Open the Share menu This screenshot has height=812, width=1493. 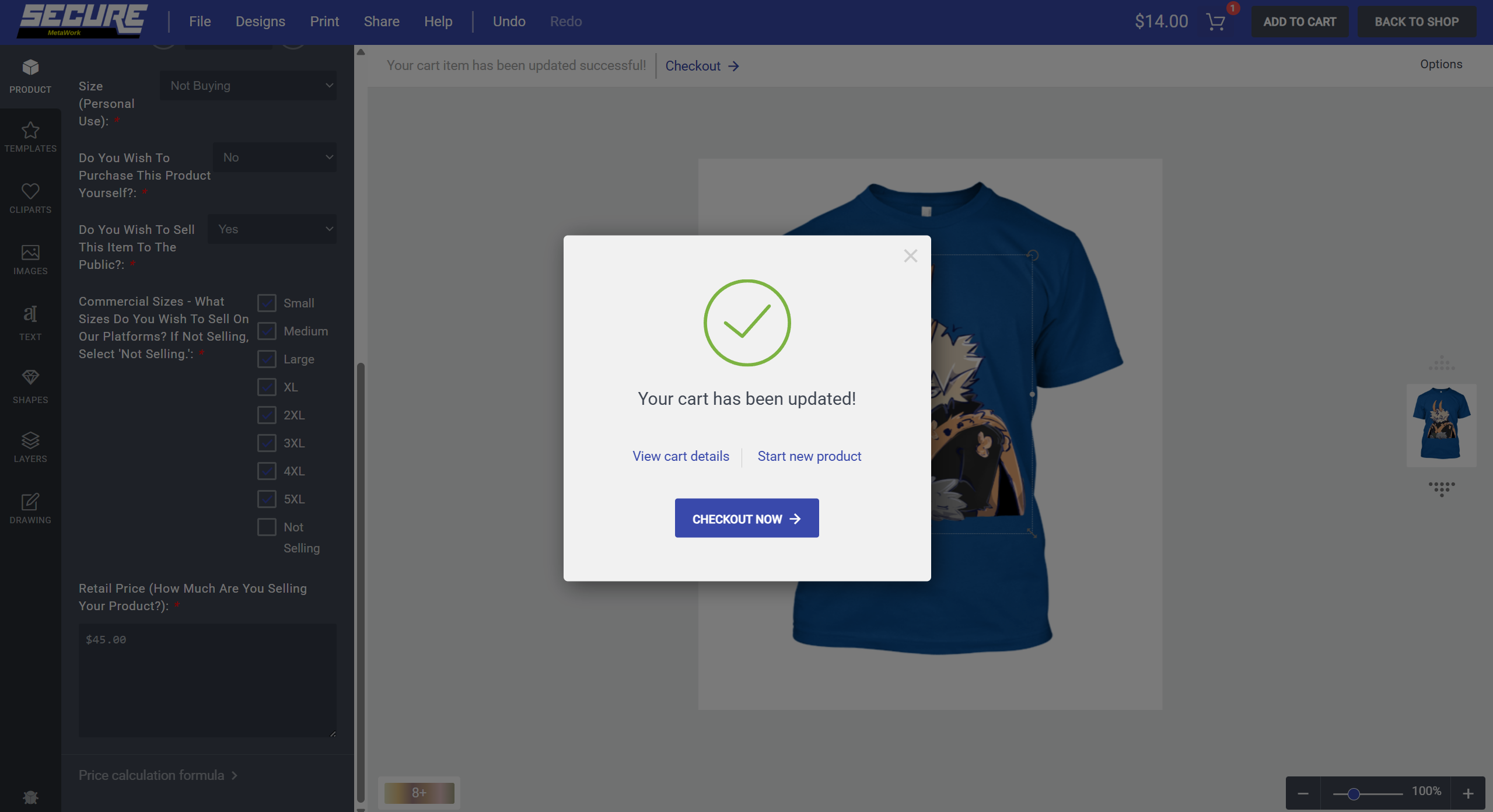pyautogui.click(x=382, y=22)
